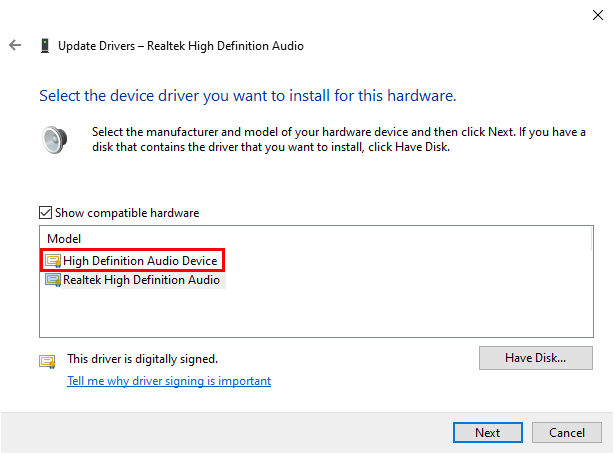Click the "Select the device driver" heading
614x454 pixels.
click(x=247, y=96)
